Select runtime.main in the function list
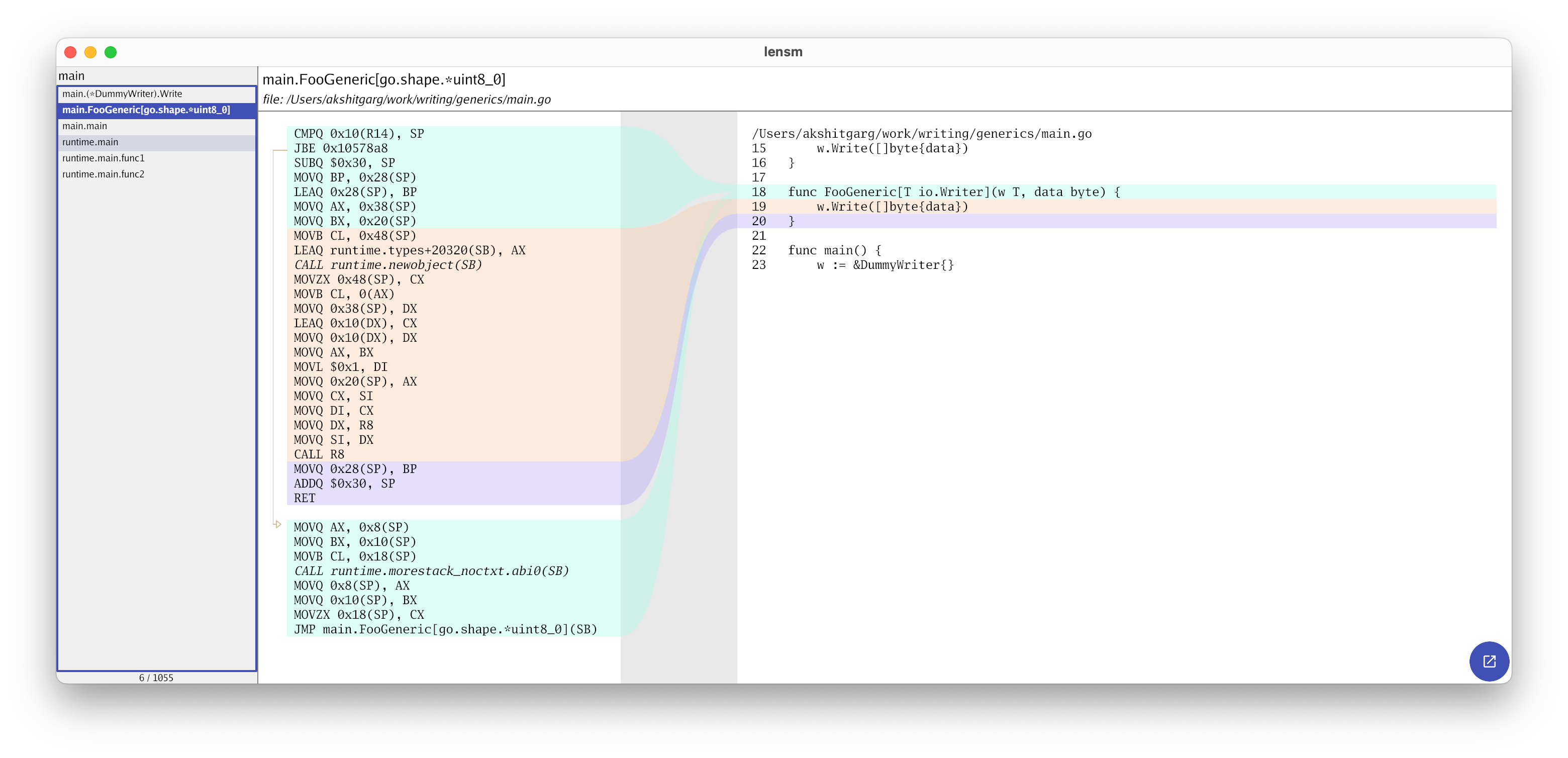The width and height of the screenshot is (1568, 758). coord(156,142)
